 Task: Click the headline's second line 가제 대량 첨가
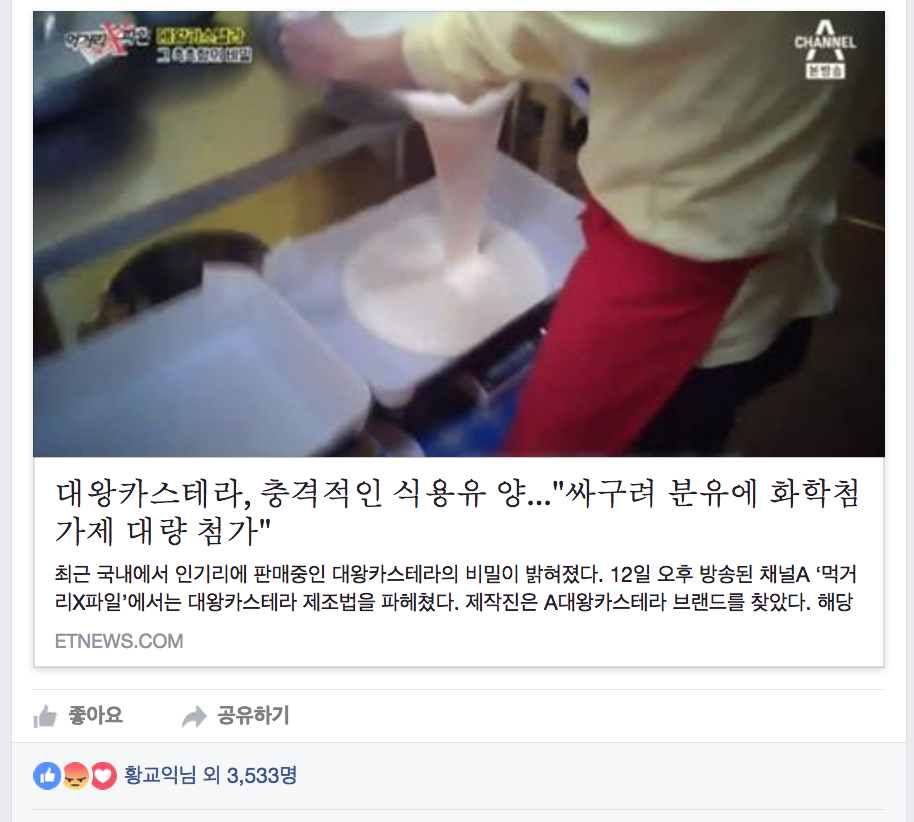(x=163, y=531)
